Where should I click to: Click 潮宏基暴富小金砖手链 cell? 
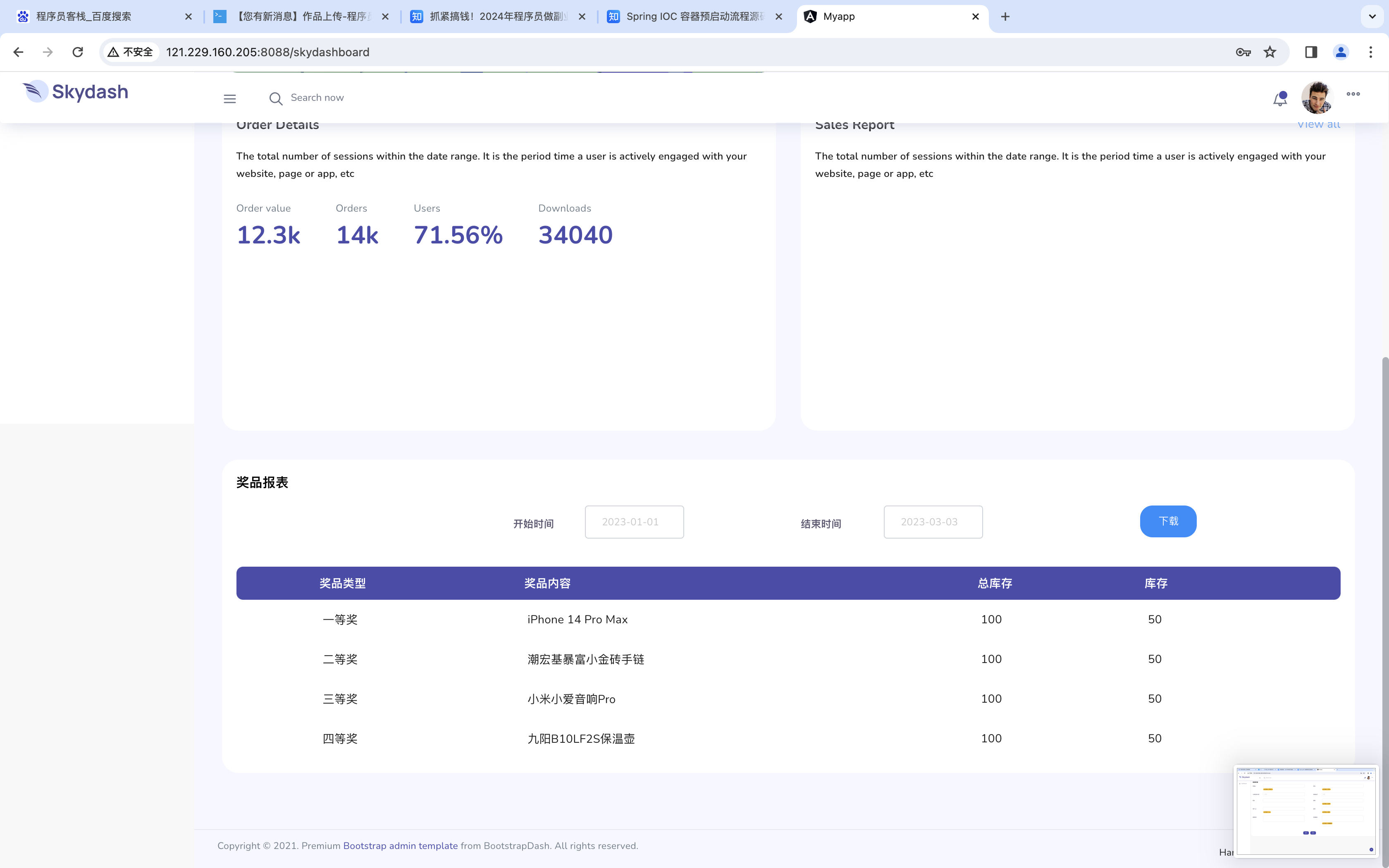tap(586, 659)
